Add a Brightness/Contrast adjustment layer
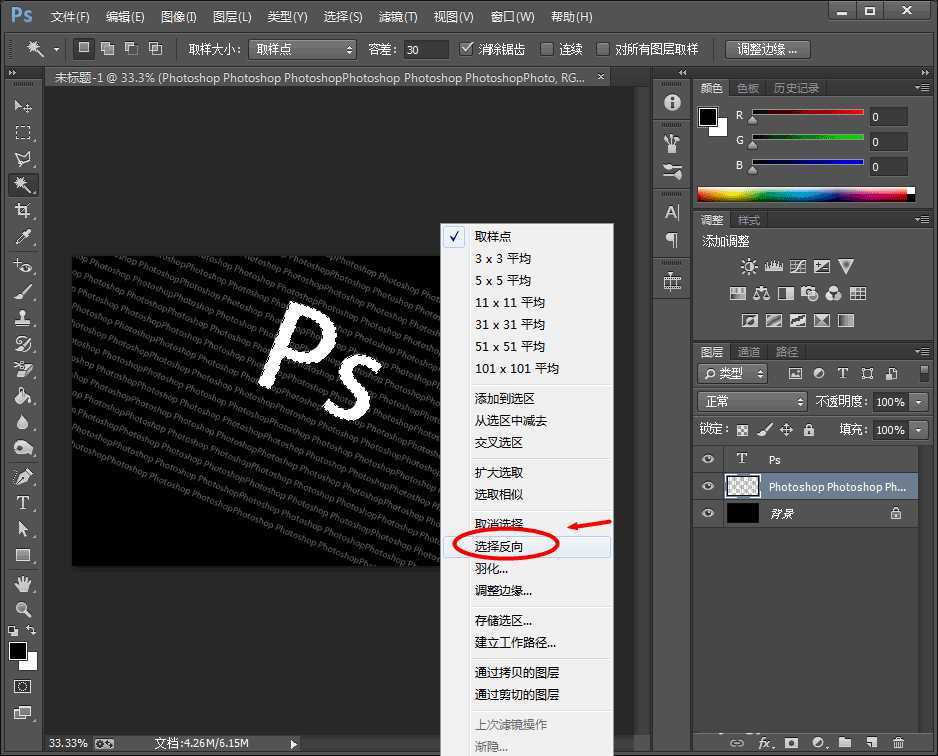The width and height of the screenshot is (938, 756). 747,266
